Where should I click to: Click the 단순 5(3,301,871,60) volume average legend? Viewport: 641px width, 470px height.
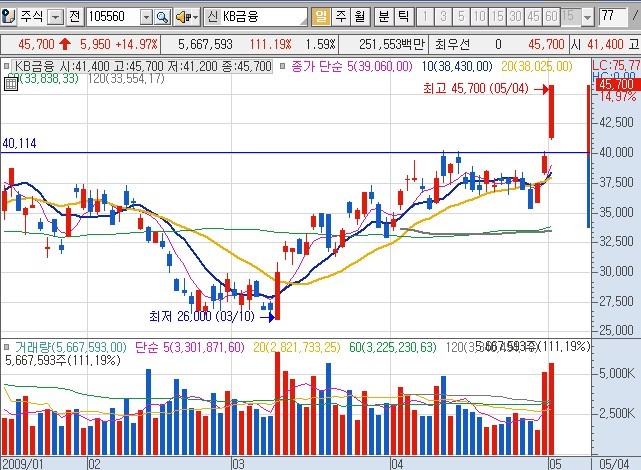[190, 347]
